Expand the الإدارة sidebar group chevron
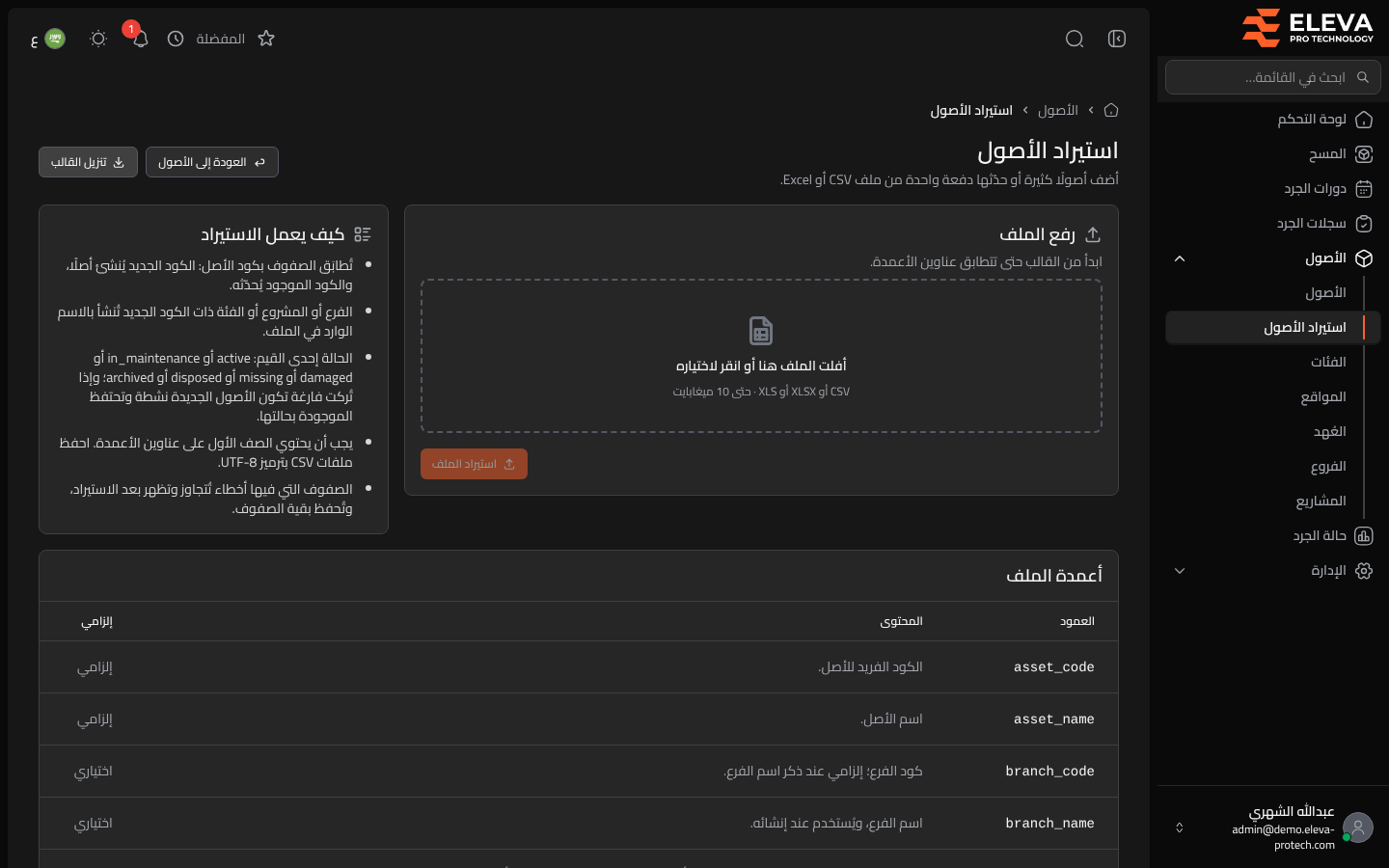 tap(1180, 571)
